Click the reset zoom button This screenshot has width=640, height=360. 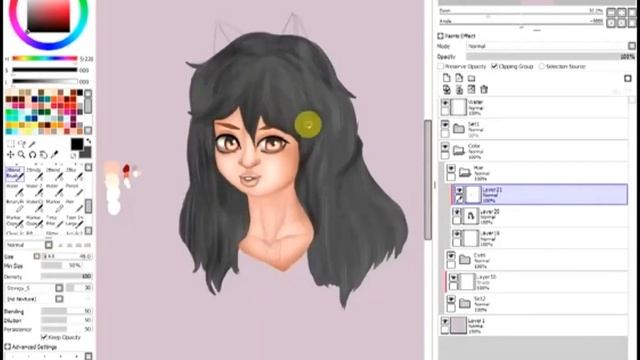tap(632, 13)
